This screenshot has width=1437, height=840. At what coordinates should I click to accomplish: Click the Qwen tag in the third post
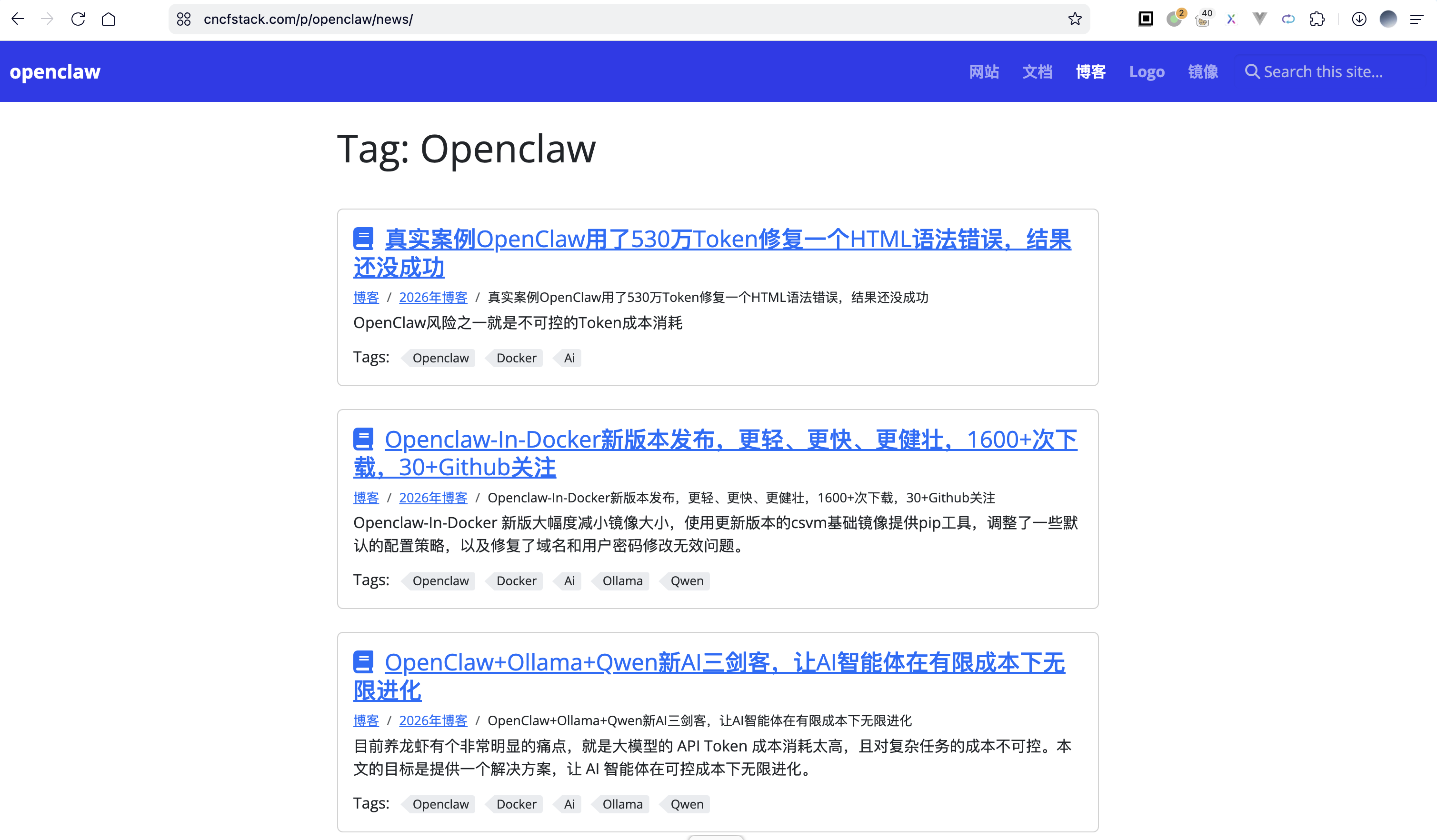point(687,804)
